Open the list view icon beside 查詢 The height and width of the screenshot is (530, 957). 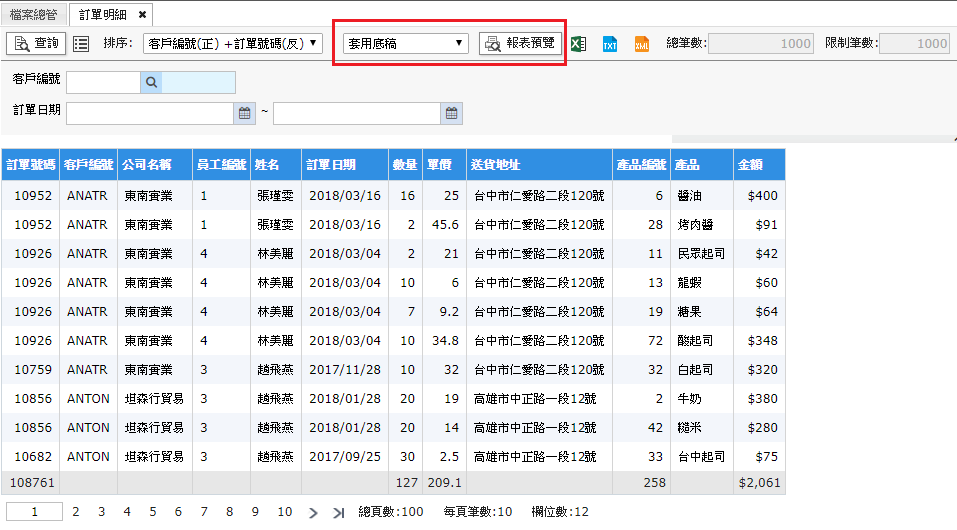pyautogui.click(x=81, y=43)
